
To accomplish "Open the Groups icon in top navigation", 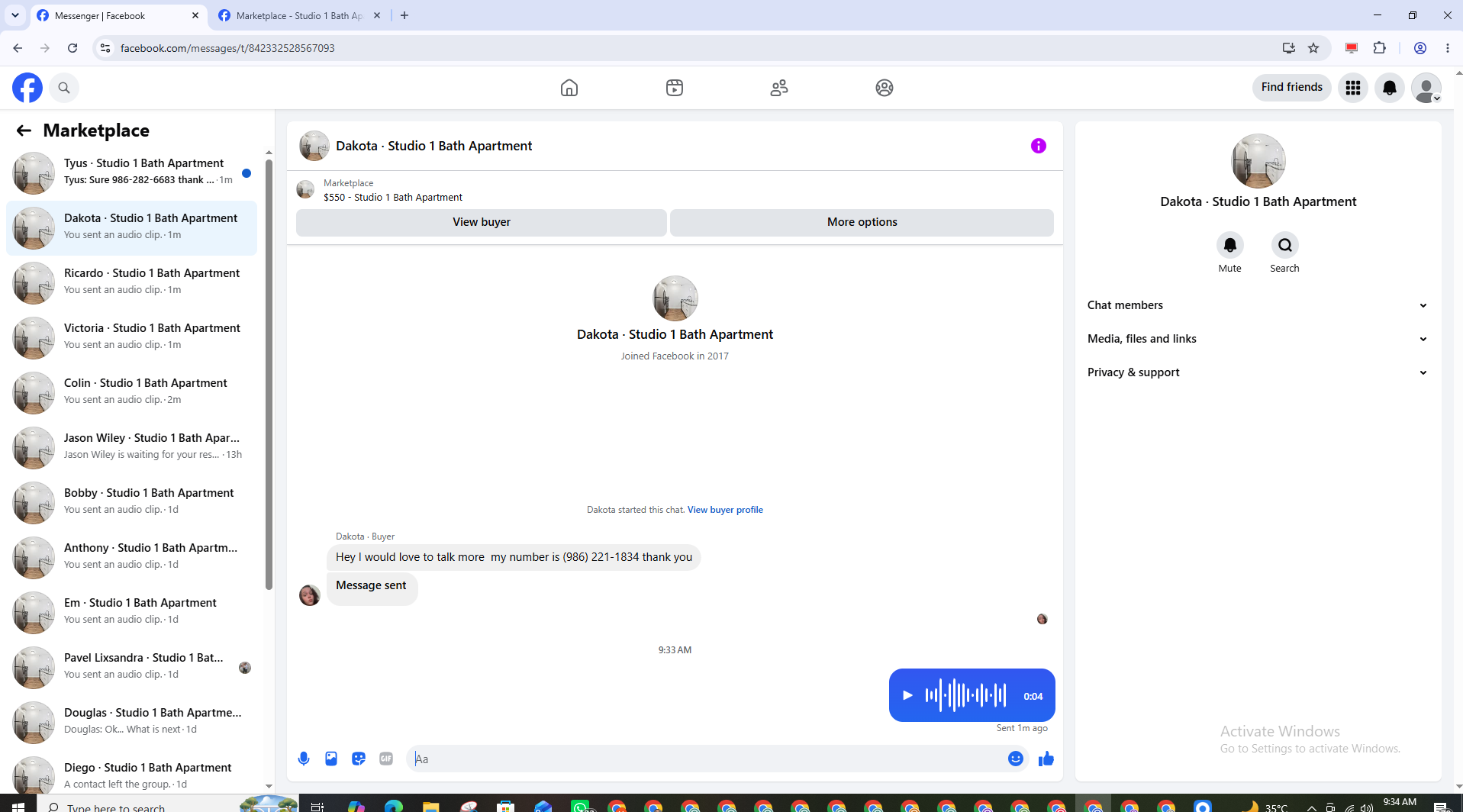I will coord(885,88).
